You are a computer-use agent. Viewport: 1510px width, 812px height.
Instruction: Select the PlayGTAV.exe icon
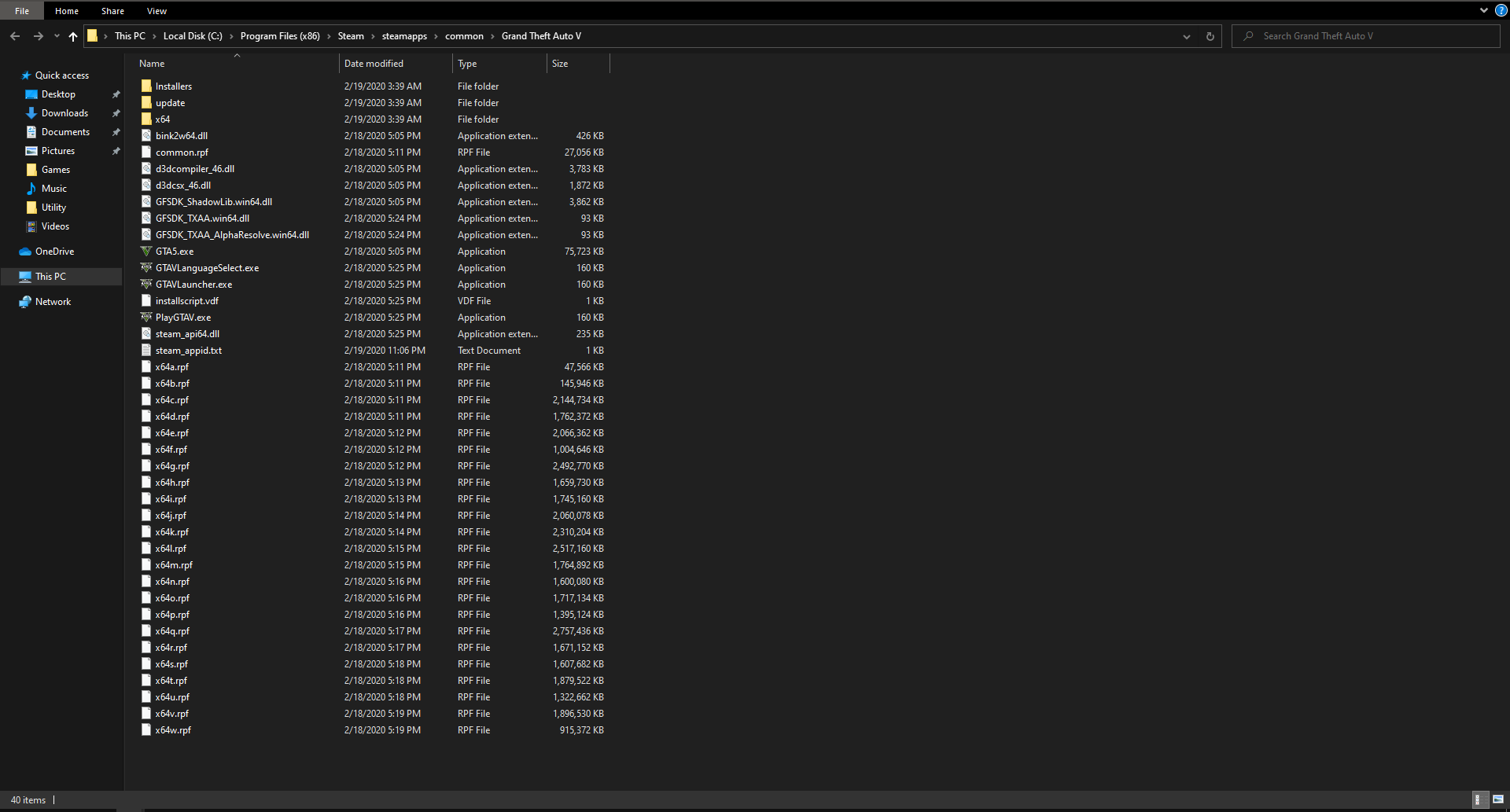tap(146, 318)
